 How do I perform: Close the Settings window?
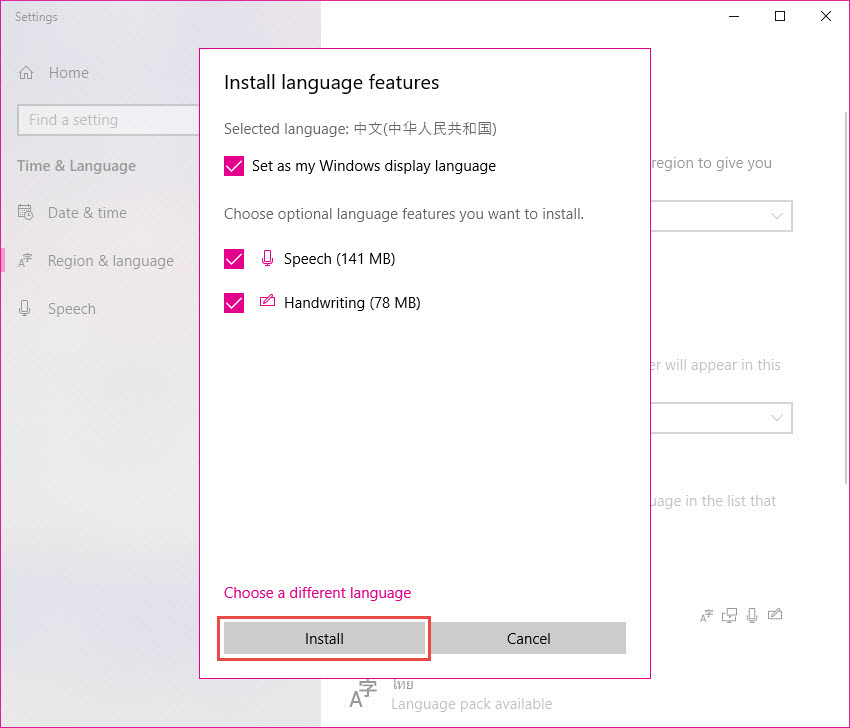click(826, 16)
